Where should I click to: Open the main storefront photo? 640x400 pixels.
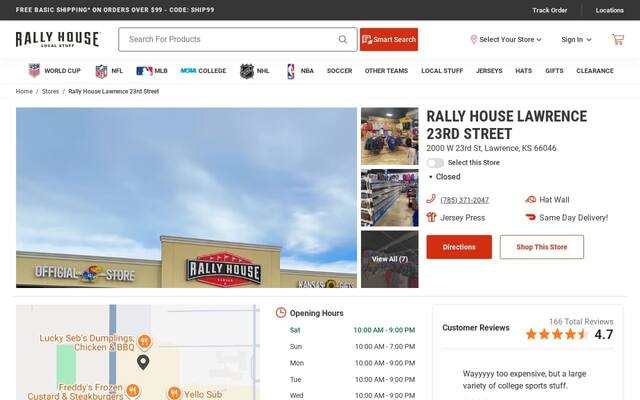186,198
